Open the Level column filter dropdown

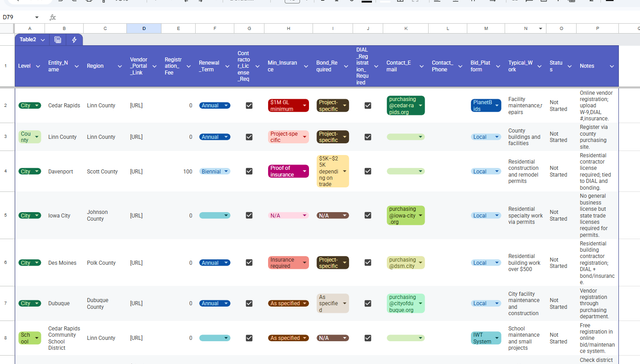click(38, 66)
